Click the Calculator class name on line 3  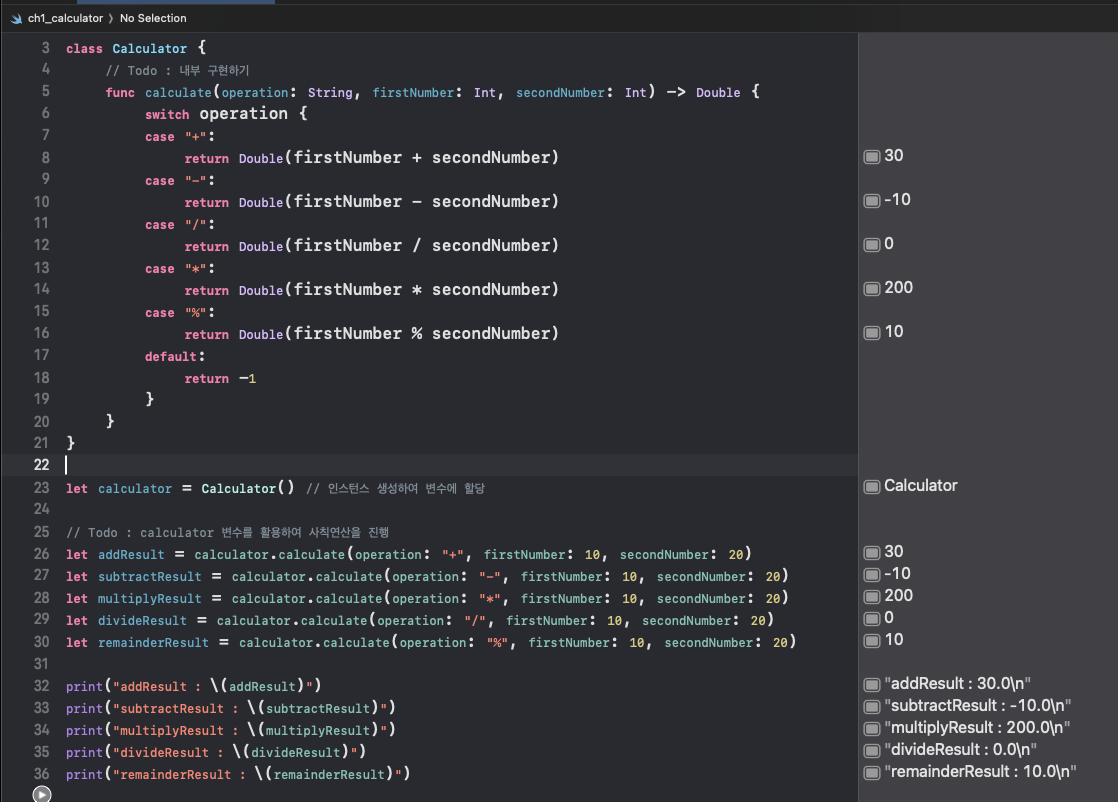coord(150,48)
